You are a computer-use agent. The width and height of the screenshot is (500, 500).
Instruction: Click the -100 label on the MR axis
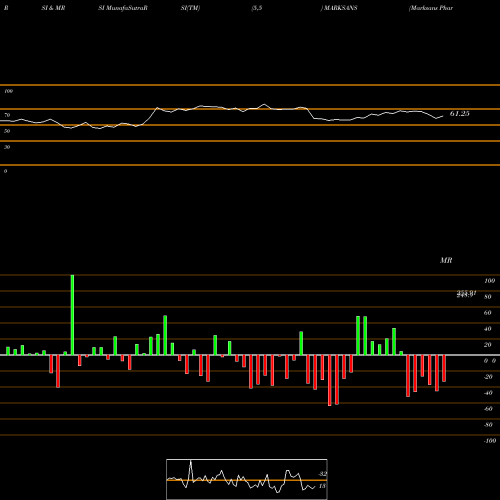[490, 441]
